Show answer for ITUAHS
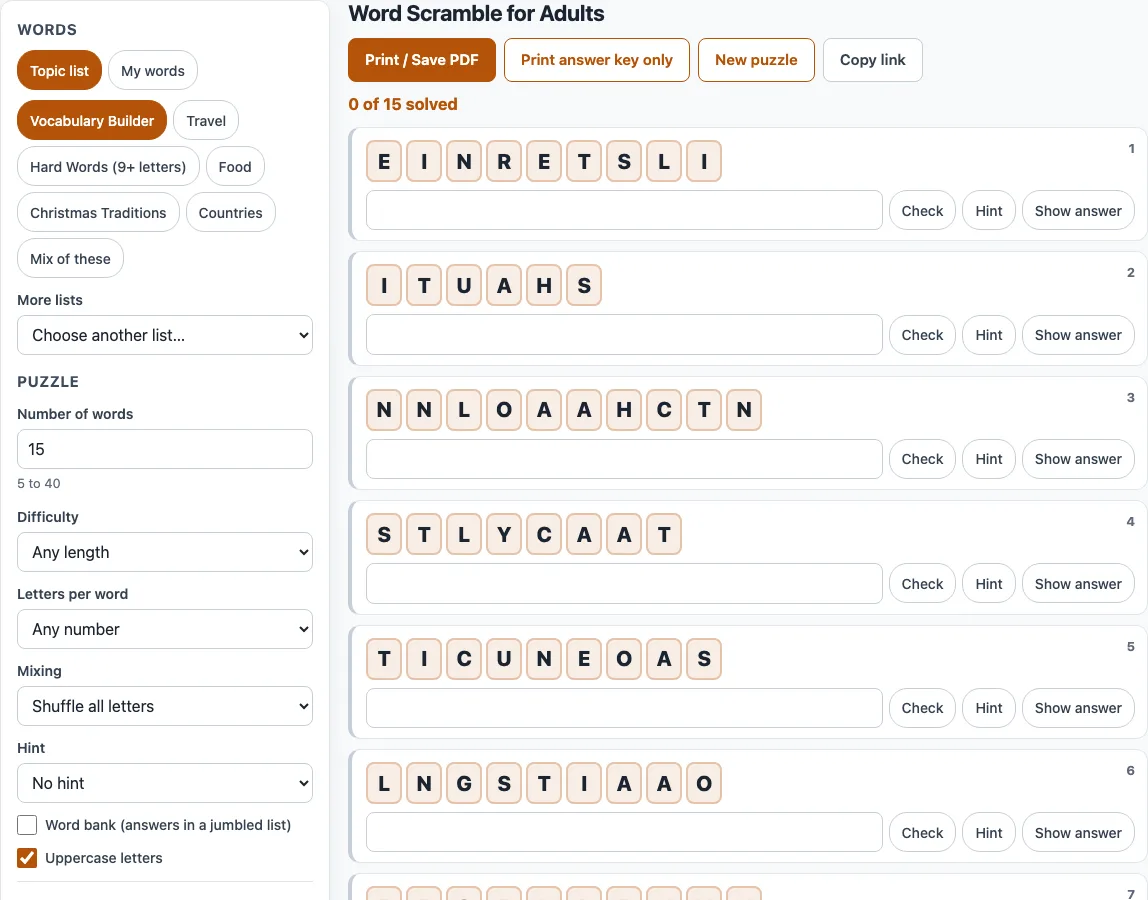The height and width of the screenshot is (900, 1148). (x=1078, y=335)
